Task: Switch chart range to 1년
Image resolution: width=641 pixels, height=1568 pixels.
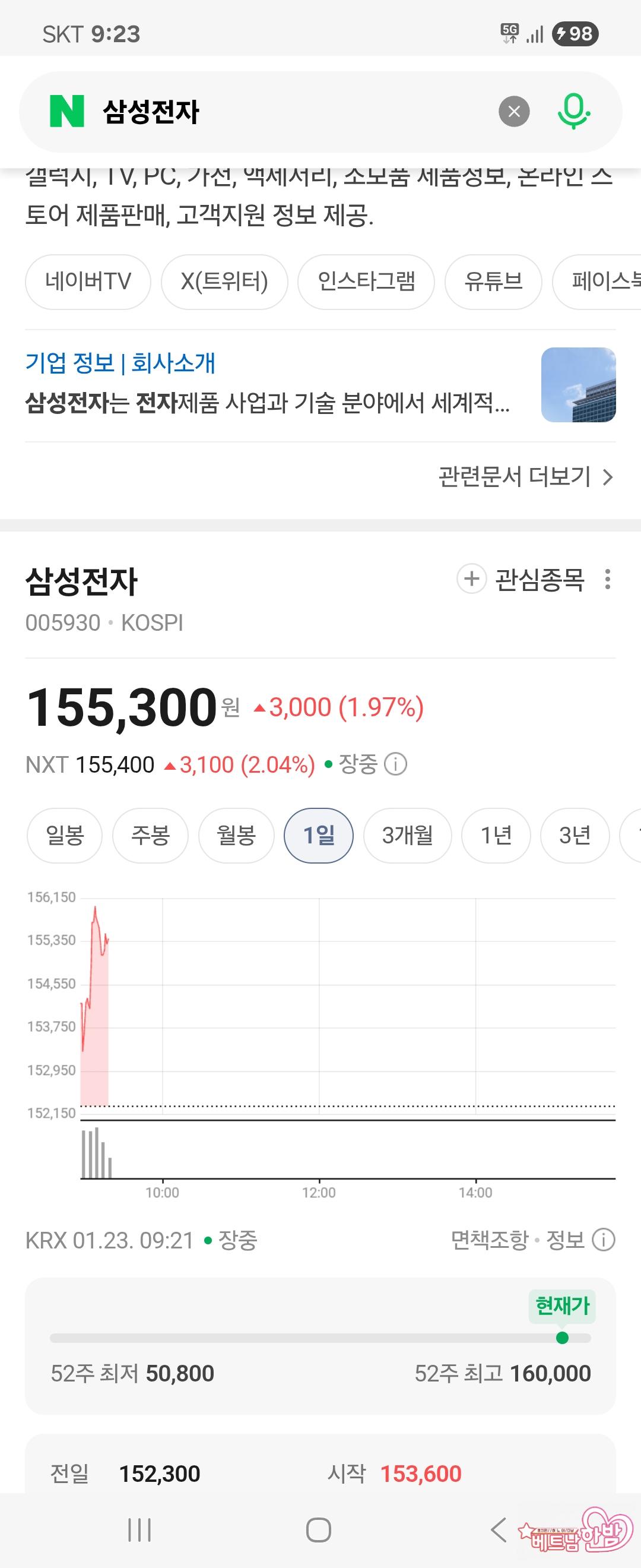Action: 496,835
